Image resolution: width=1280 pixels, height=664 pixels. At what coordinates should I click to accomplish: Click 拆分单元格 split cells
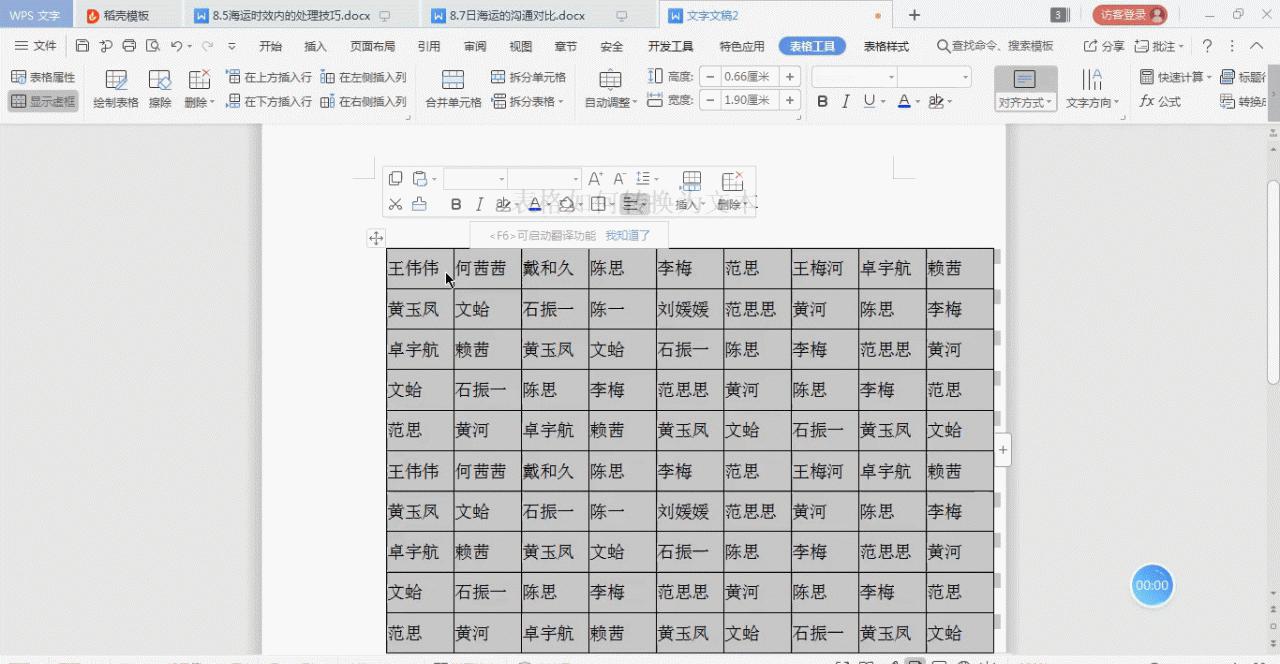point(528,77)
